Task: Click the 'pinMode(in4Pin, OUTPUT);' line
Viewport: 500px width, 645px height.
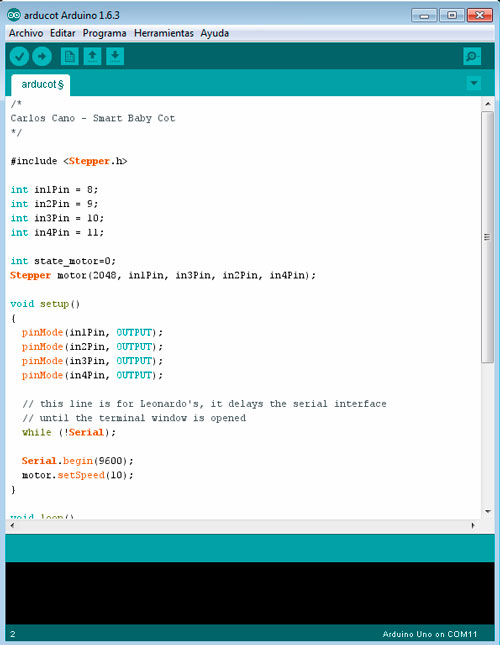Action: click(93, 375)
